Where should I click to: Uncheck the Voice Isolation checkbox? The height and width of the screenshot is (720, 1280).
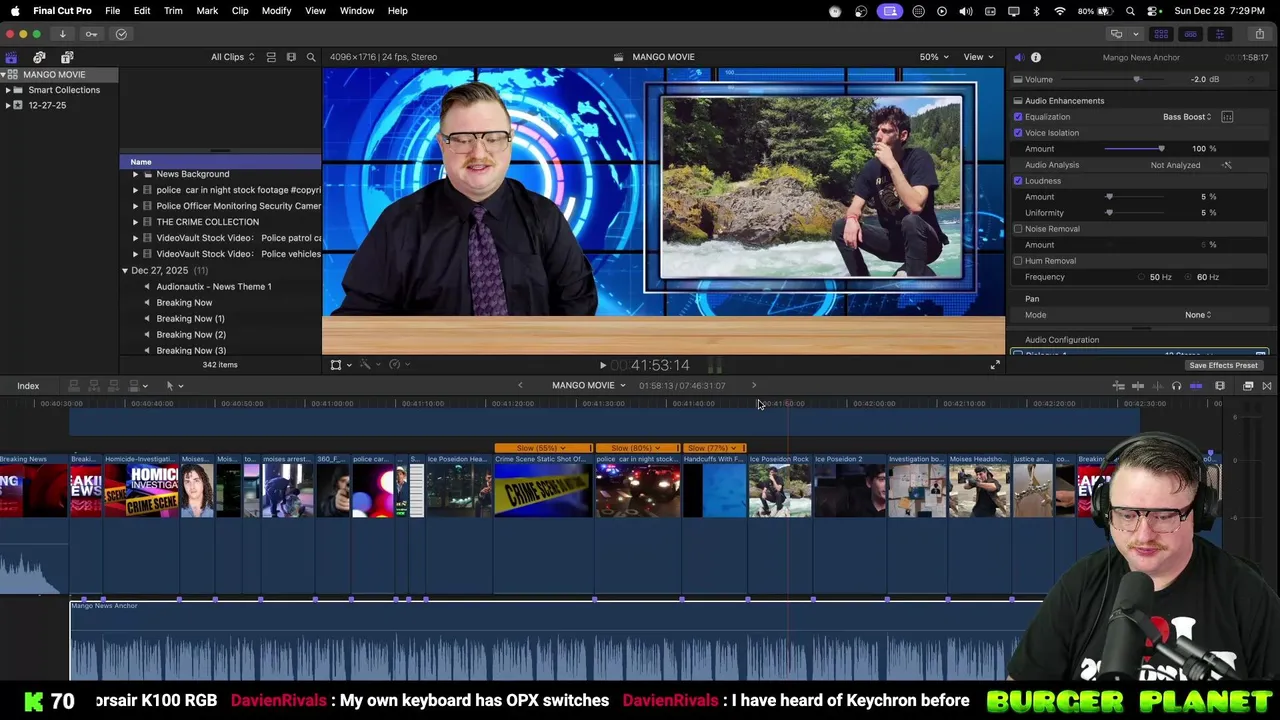1018,133
